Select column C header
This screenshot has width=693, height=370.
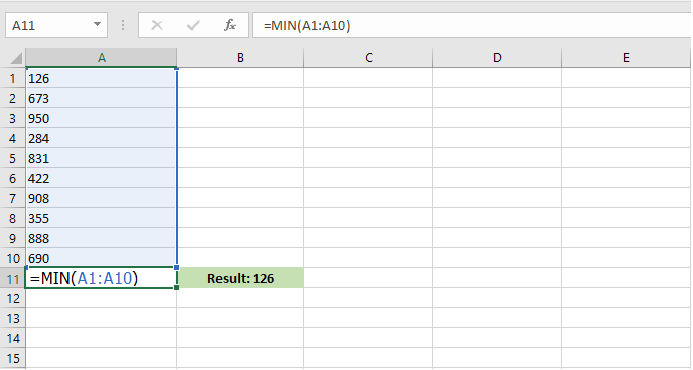[x=368, y=58]
